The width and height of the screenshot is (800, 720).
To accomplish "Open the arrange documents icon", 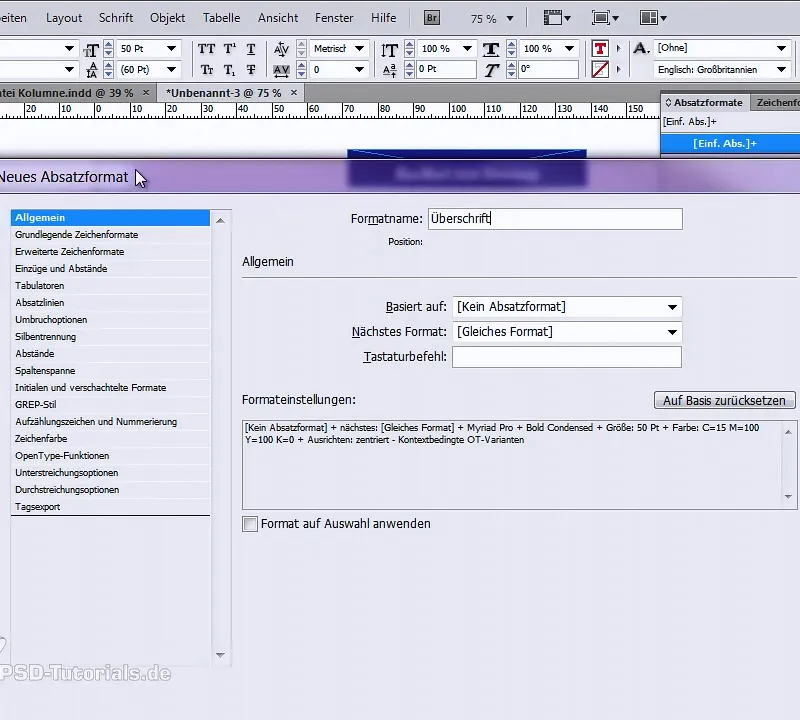I will (x=653, y=18).
